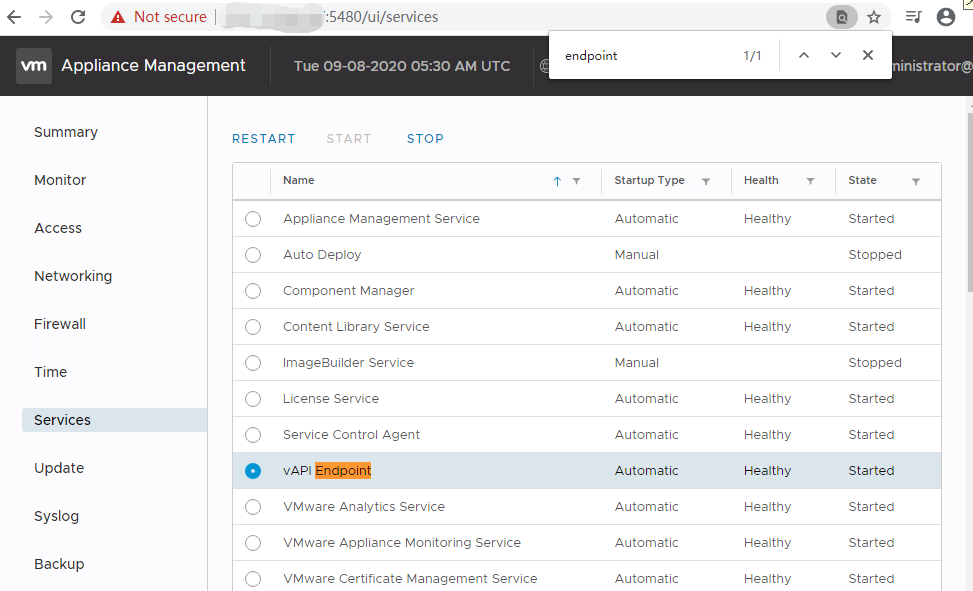Click the State column header
This screenshot has width=973, height=591.
tap(862, 181)
